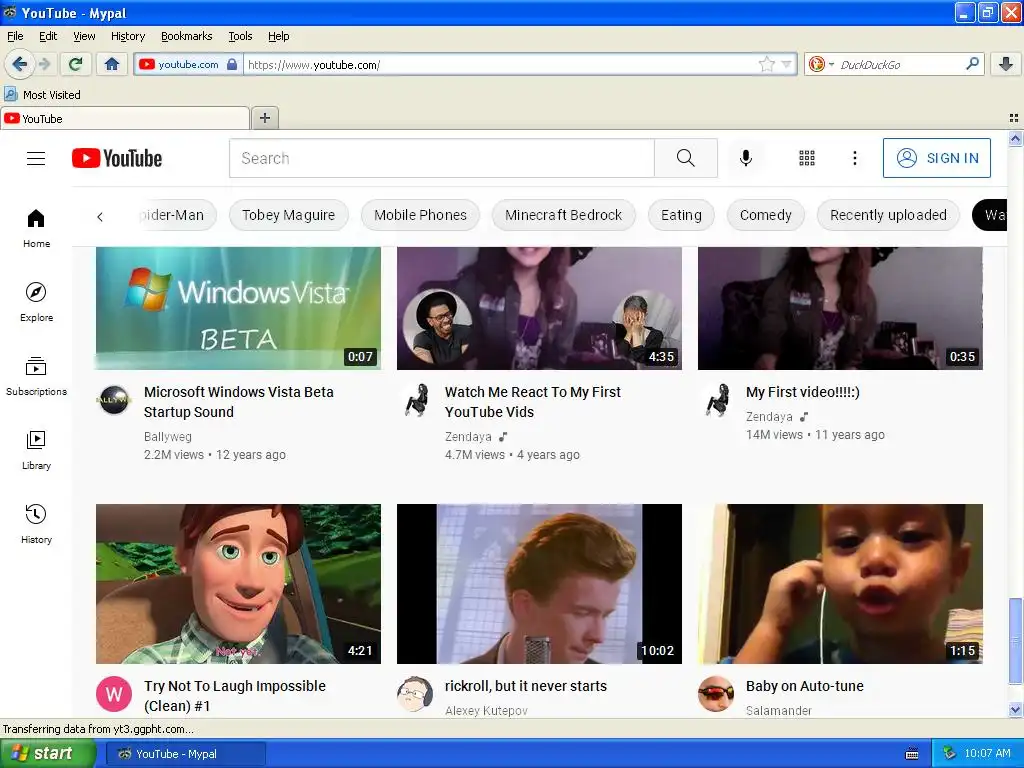Open the History menu
This screenshot has width=1024, height=768.
127,36
